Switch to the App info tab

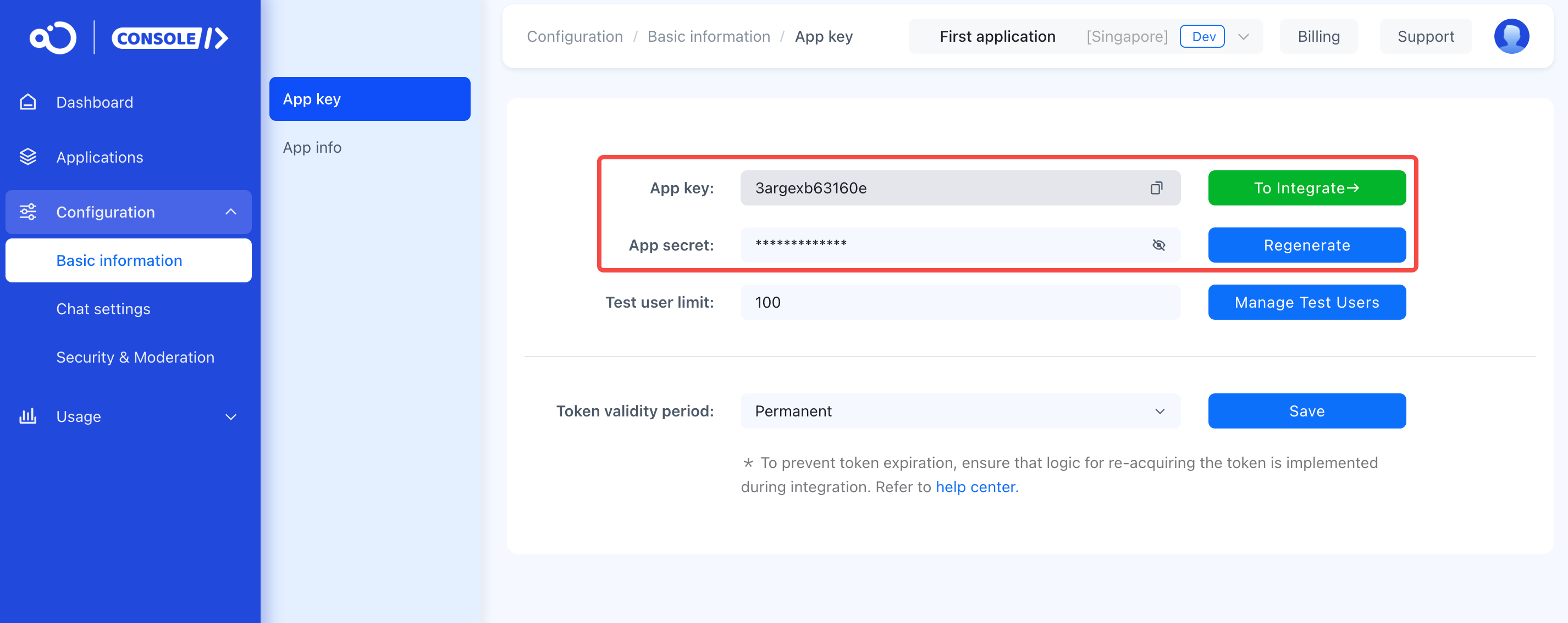312,147
